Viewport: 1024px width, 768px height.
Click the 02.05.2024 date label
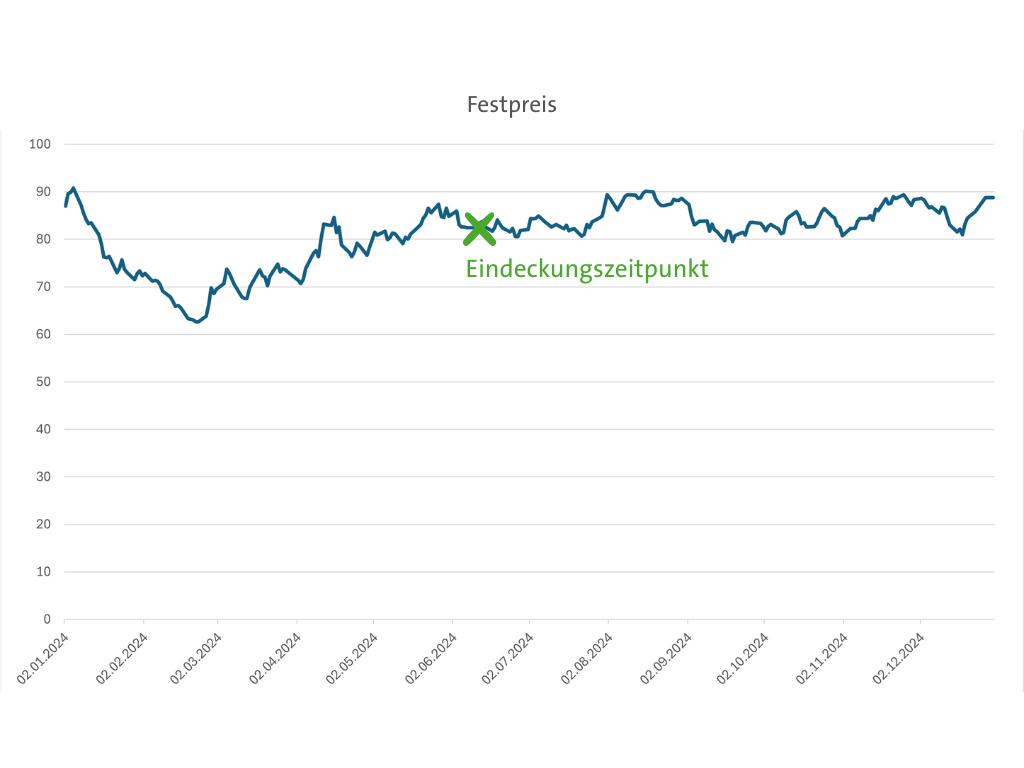(352, 656)
